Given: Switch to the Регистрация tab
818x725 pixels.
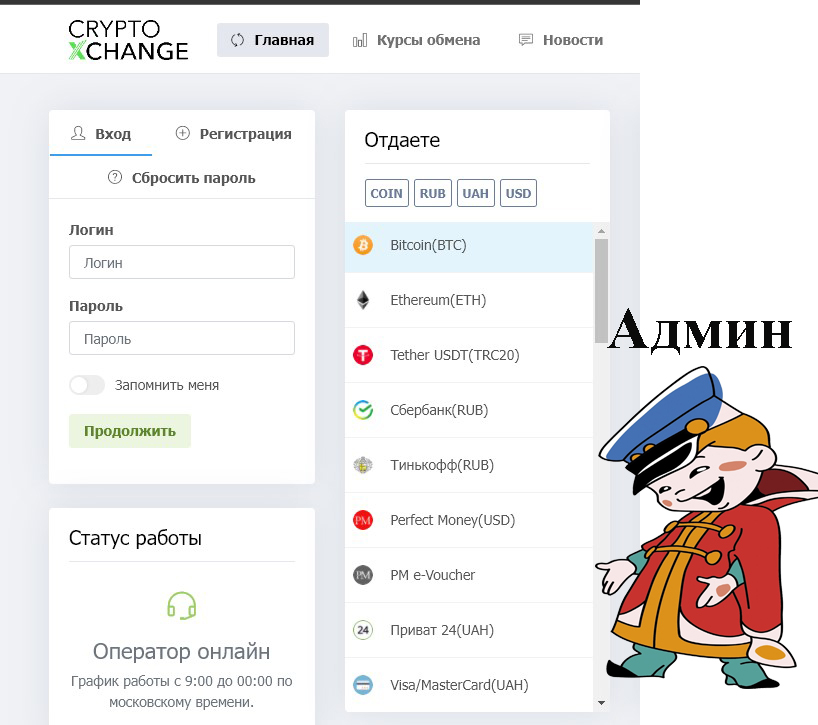Looking at the screenshot, I should [x=234, y=134].
